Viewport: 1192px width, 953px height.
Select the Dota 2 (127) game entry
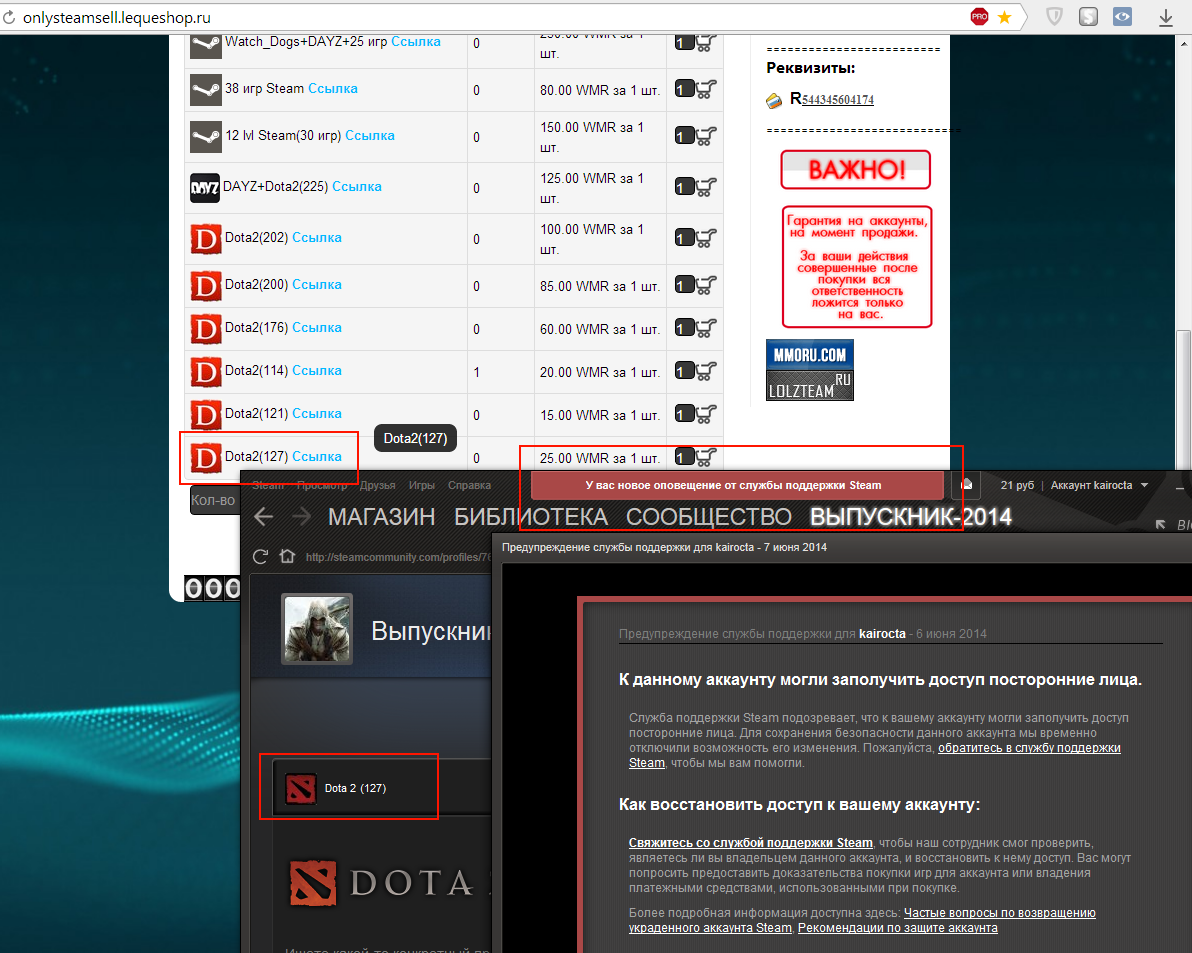pos(380,788)
